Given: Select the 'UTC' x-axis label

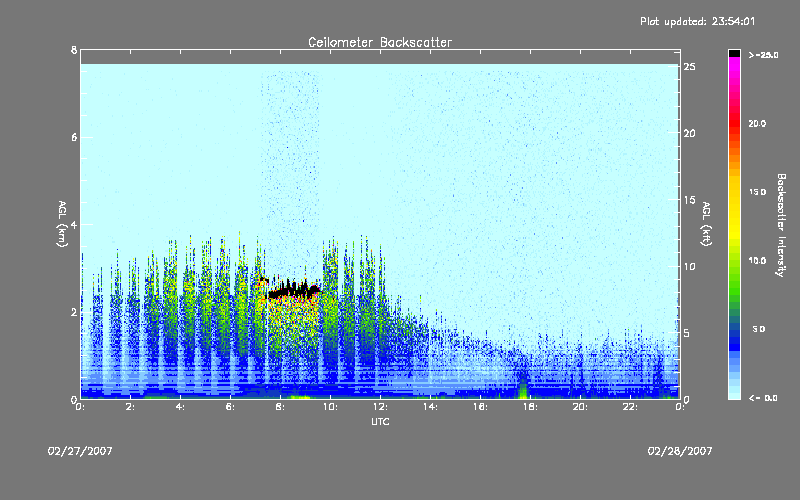Looking at the screenshot, I should pos(380,421).
